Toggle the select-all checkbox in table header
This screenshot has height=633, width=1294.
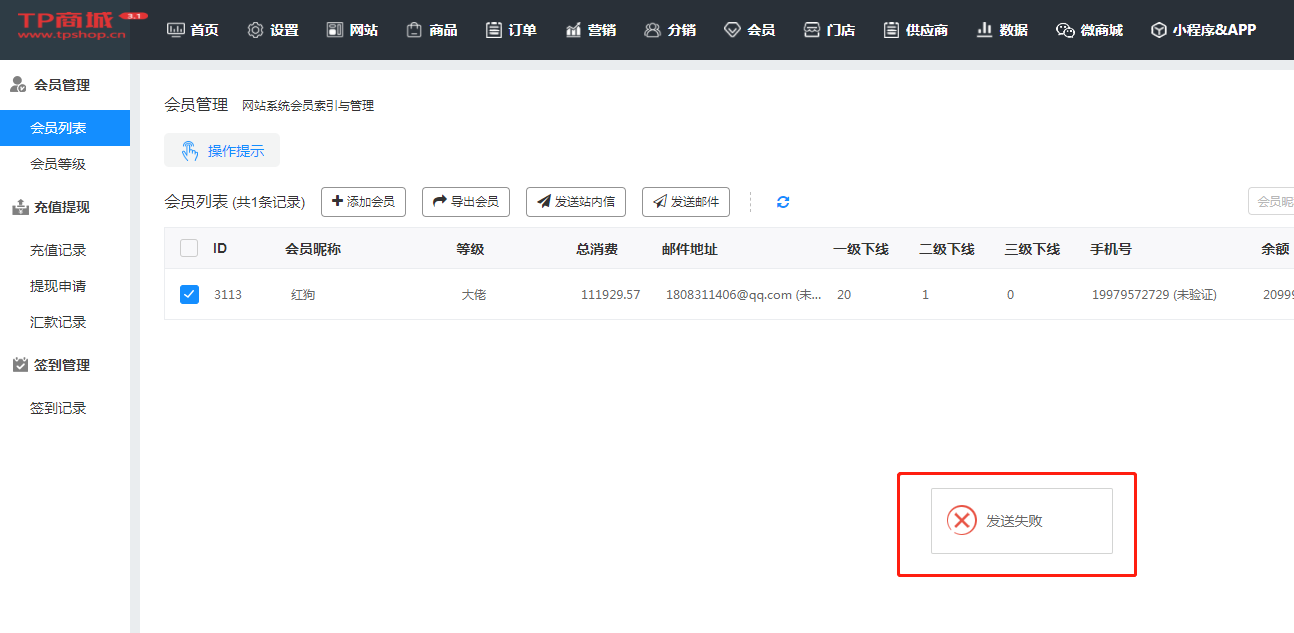(x=189, y=248)
